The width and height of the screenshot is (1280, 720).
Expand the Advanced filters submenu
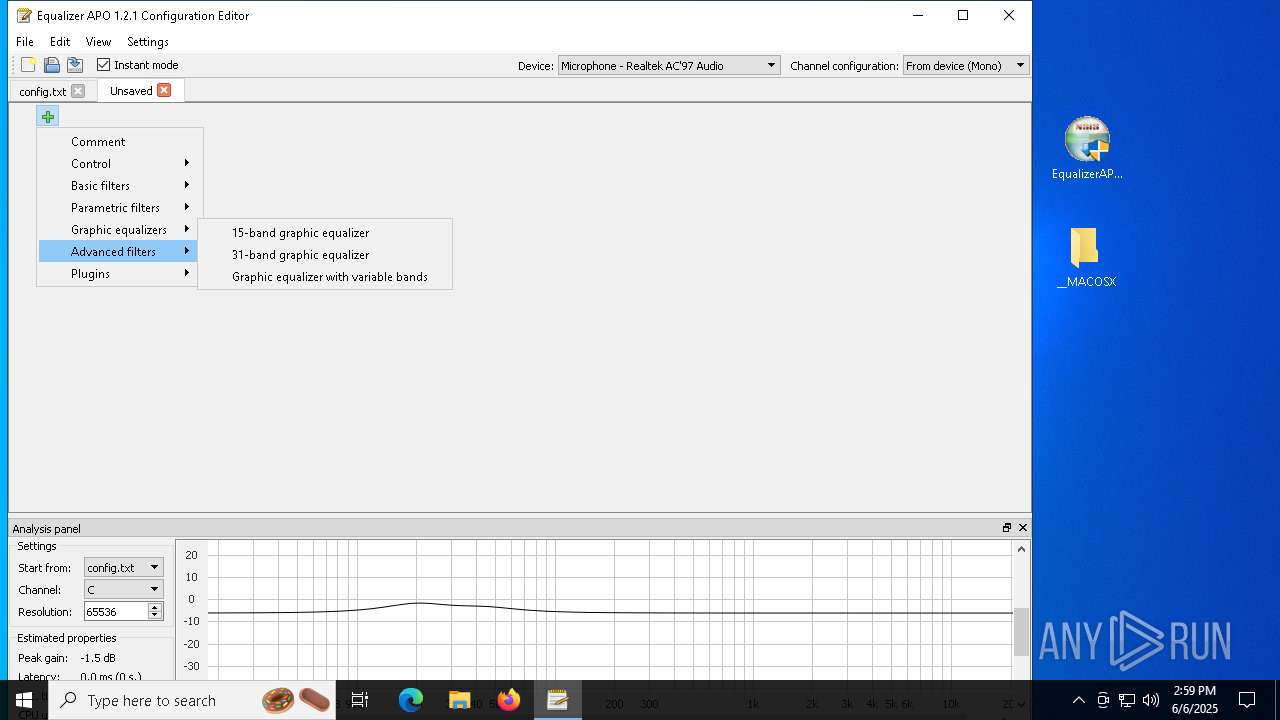(x=119, y=252)
